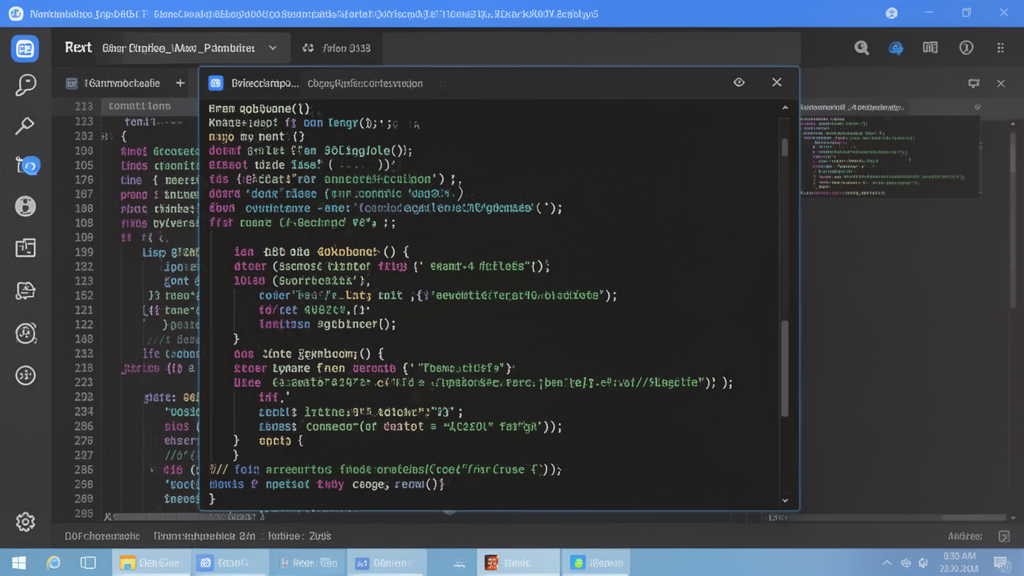Image resolution: width=1024 pixels, height=576 pixels.
Task: Add a new tab with plus button
Action: click(x=180, y=84)
